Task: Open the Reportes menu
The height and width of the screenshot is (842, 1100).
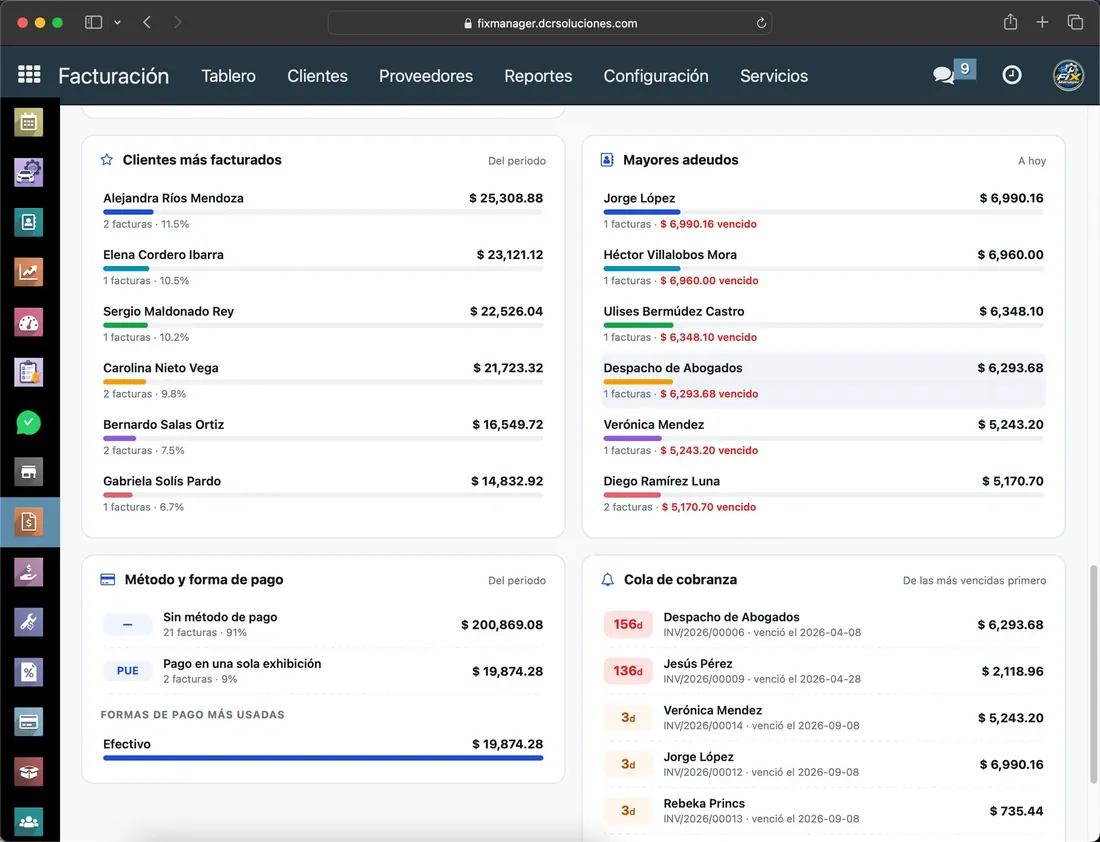Action: 538,76
